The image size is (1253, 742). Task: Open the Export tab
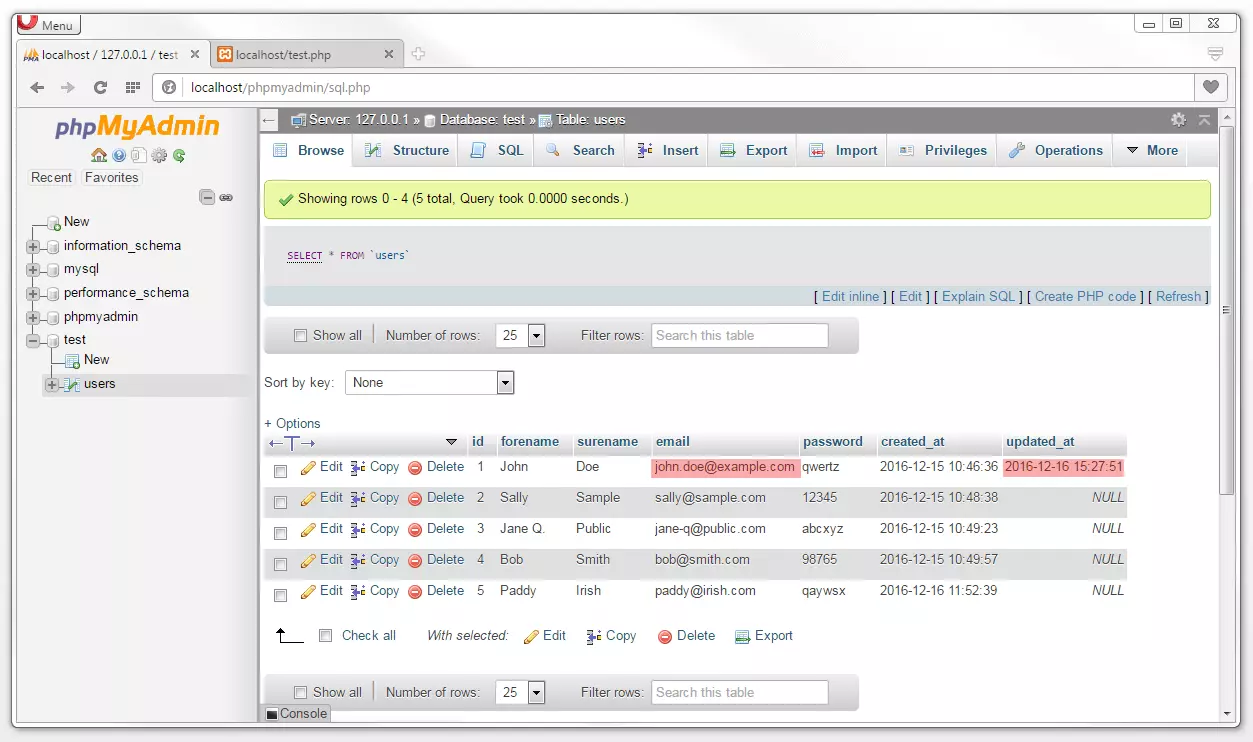pyautogui.click(x=754, y=150)
